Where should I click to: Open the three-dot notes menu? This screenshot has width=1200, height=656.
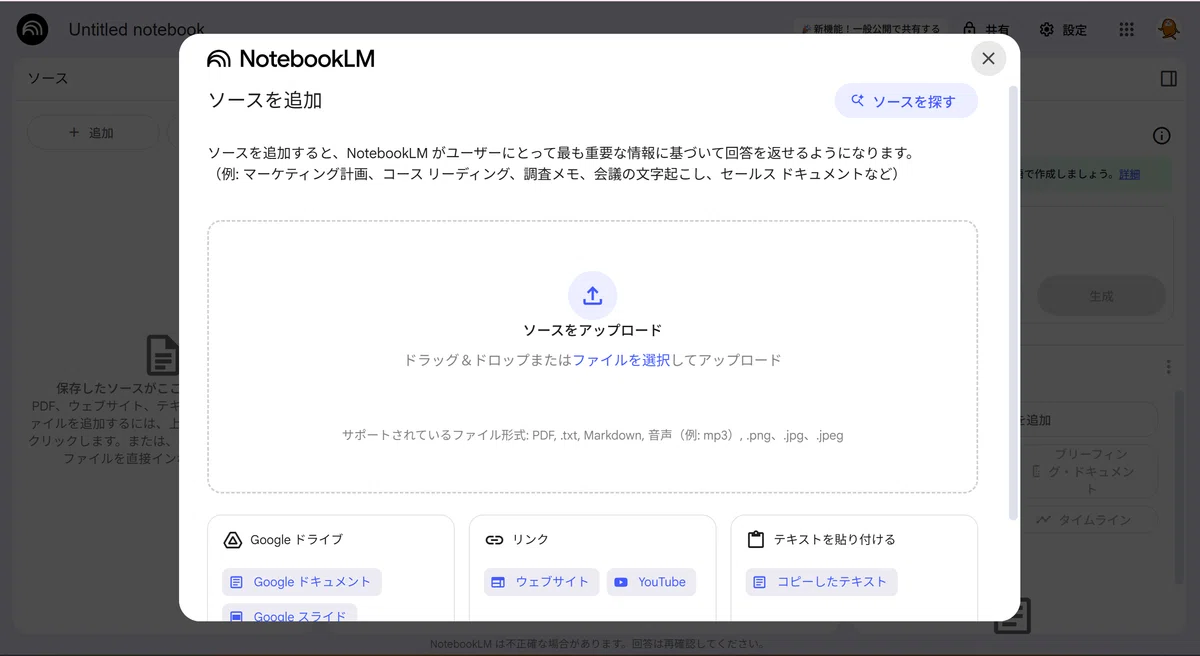point(1168,368)
